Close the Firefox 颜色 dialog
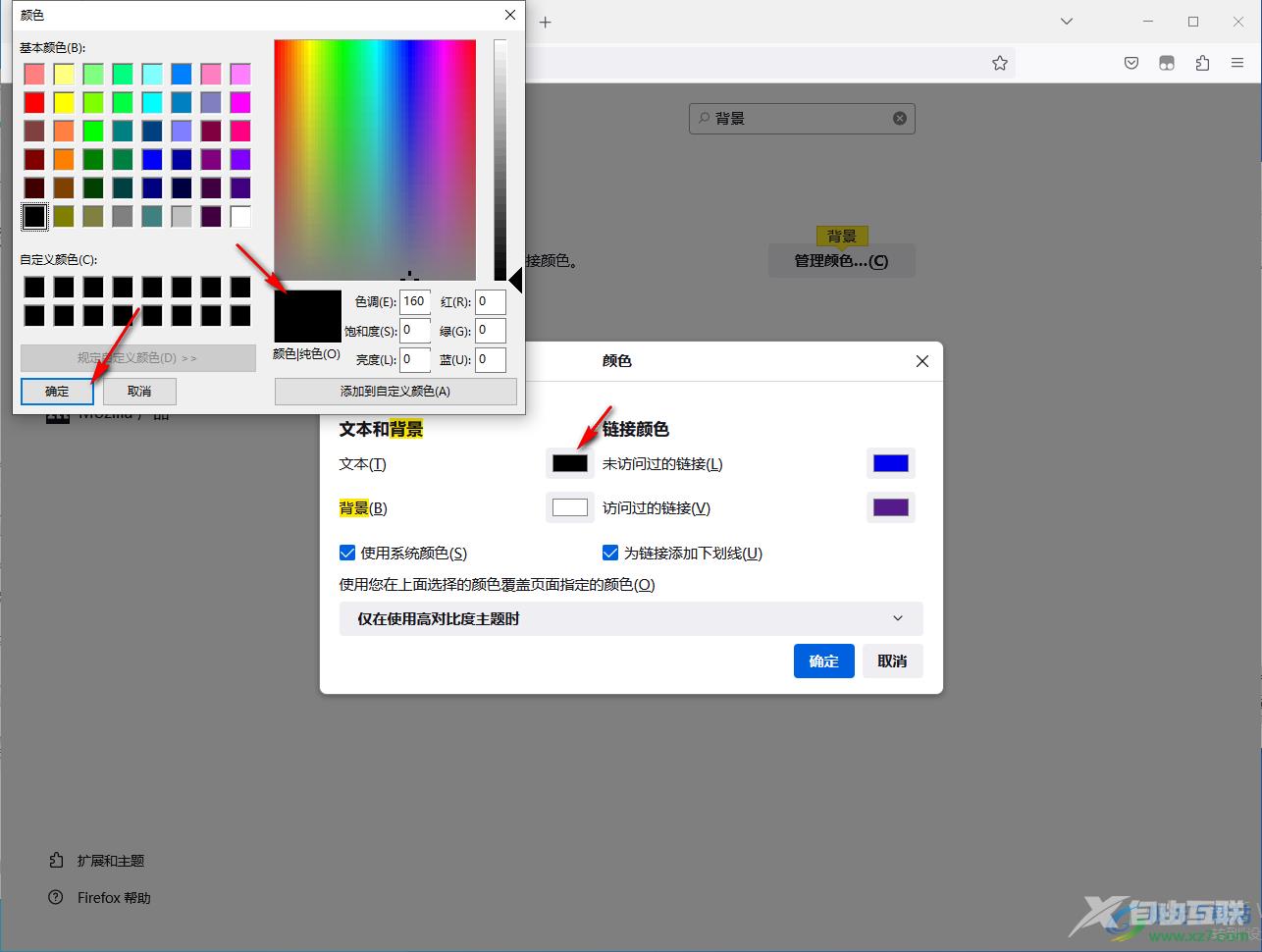Image resolution: width=1262 pixels, height=952 pixels. [x=921, y=361]
